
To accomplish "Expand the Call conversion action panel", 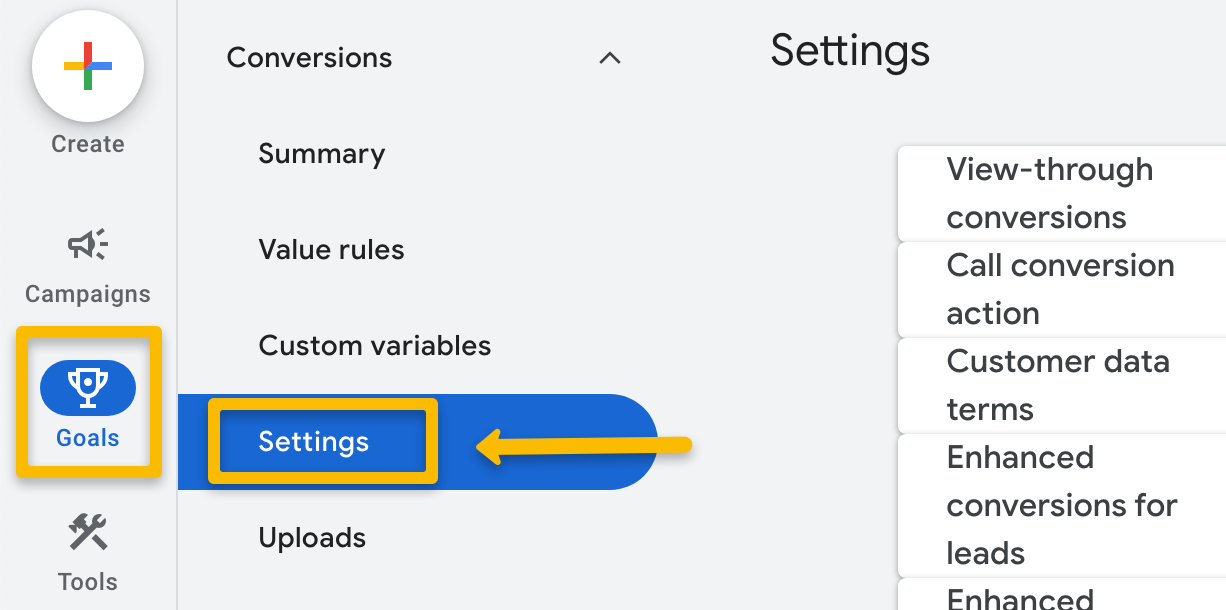I will pos(1060,289).
